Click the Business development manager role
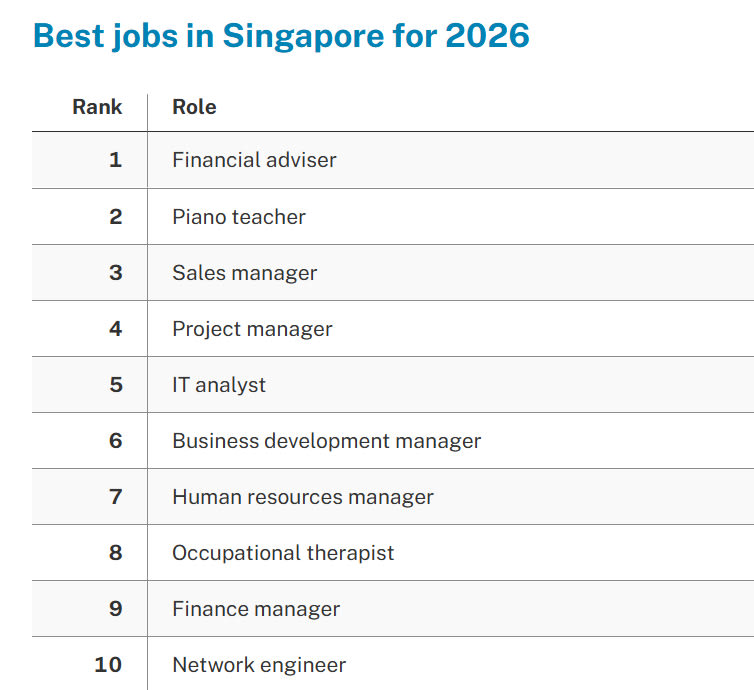The height and width of the screenshot is (690, 754). pyautogui.click(x=326, y=441)
